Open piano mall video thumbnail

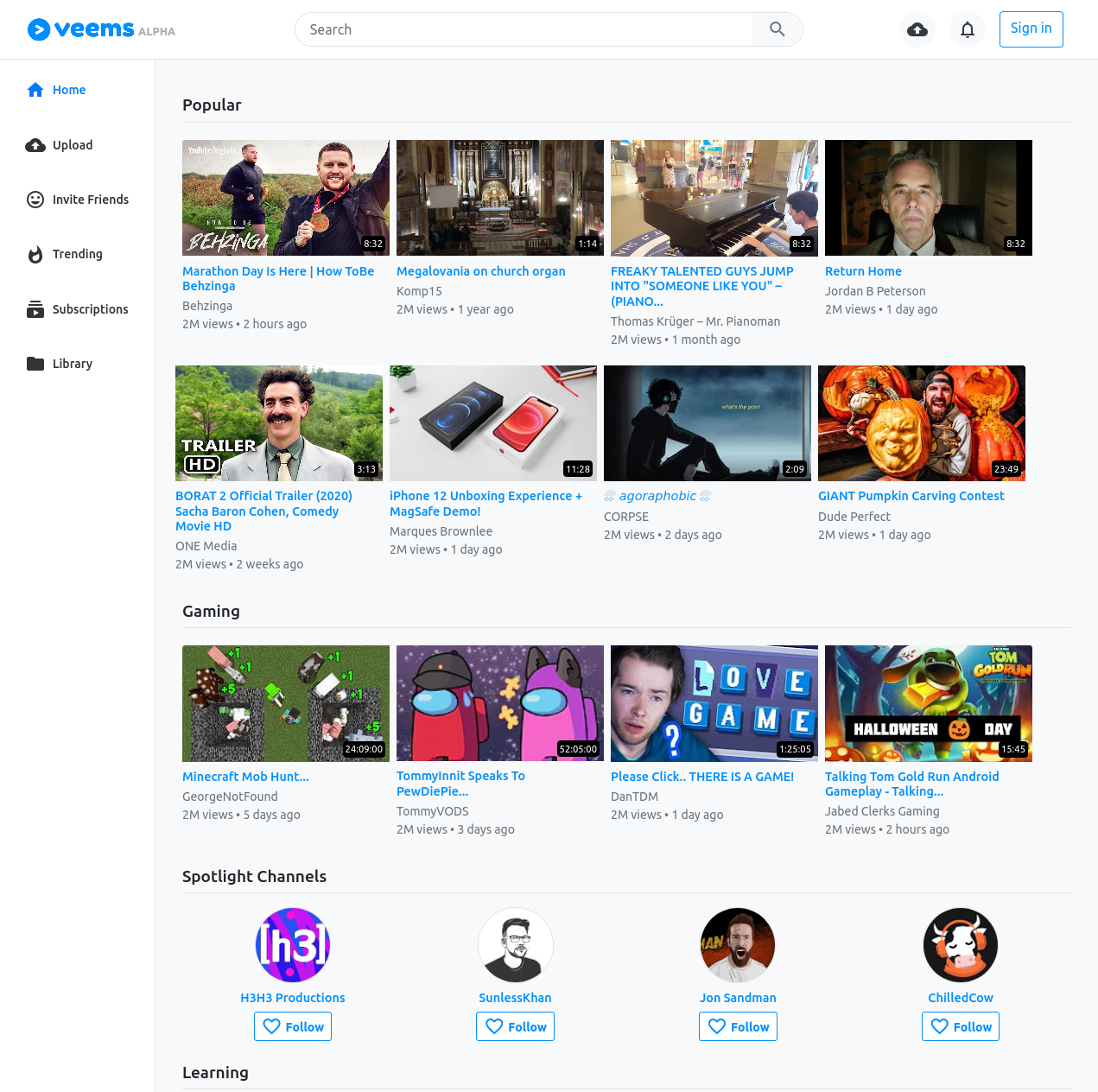coord(714,198)
